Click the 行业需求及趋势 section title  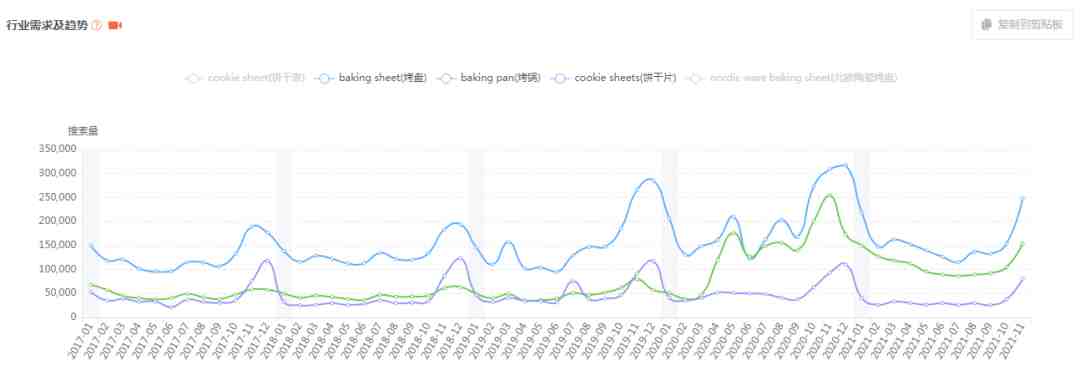click(x=47, y=25)
